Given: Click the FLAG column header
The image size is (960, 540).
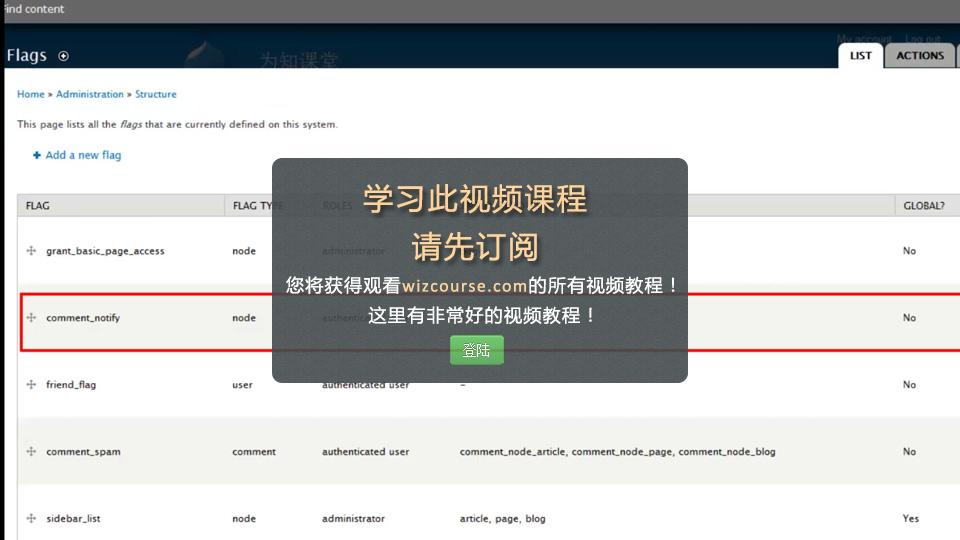Looking at the screenshot, I should coord(38,206).
